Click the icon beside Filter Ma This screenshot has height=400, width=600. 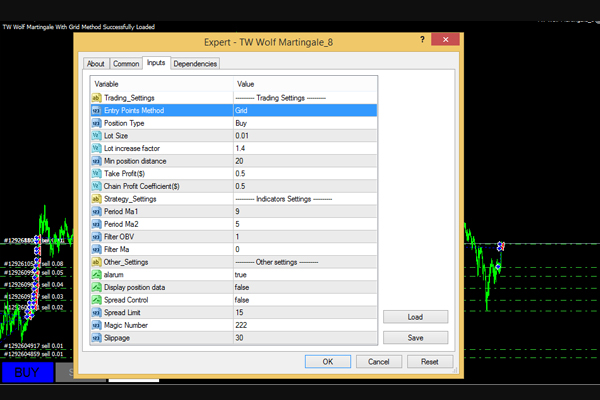point(96,250)
